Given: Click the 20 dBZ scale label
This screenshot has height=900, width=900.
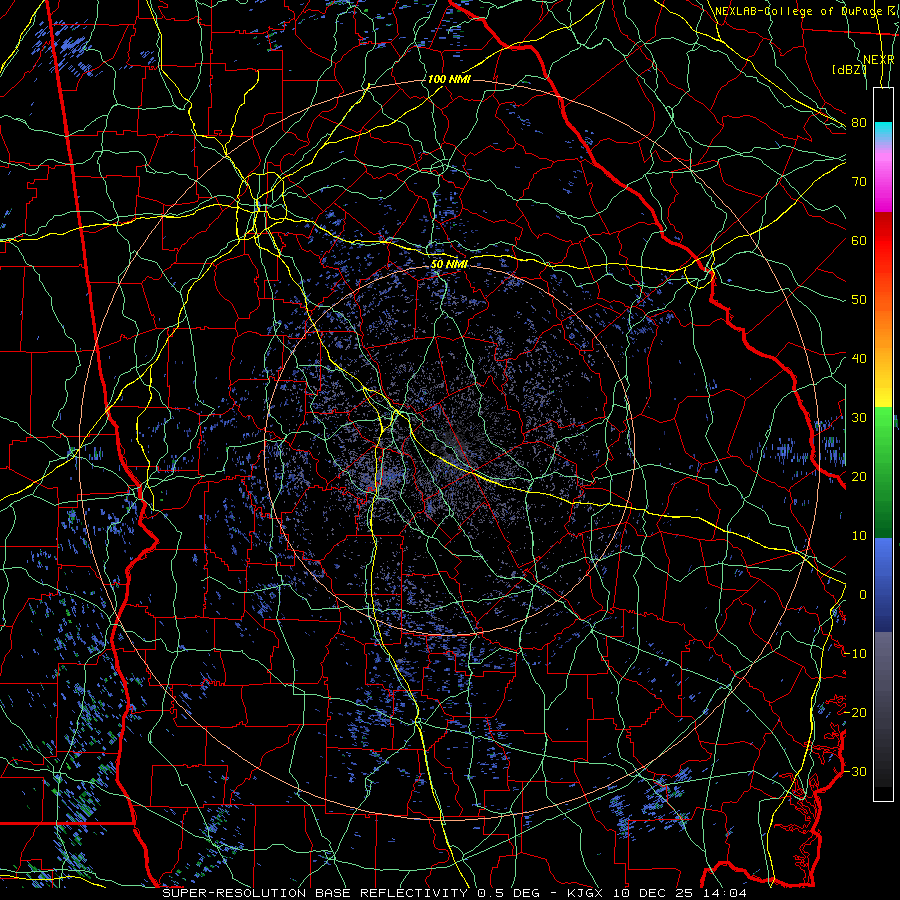Looking at the screenshot, I should pos(859,476).
